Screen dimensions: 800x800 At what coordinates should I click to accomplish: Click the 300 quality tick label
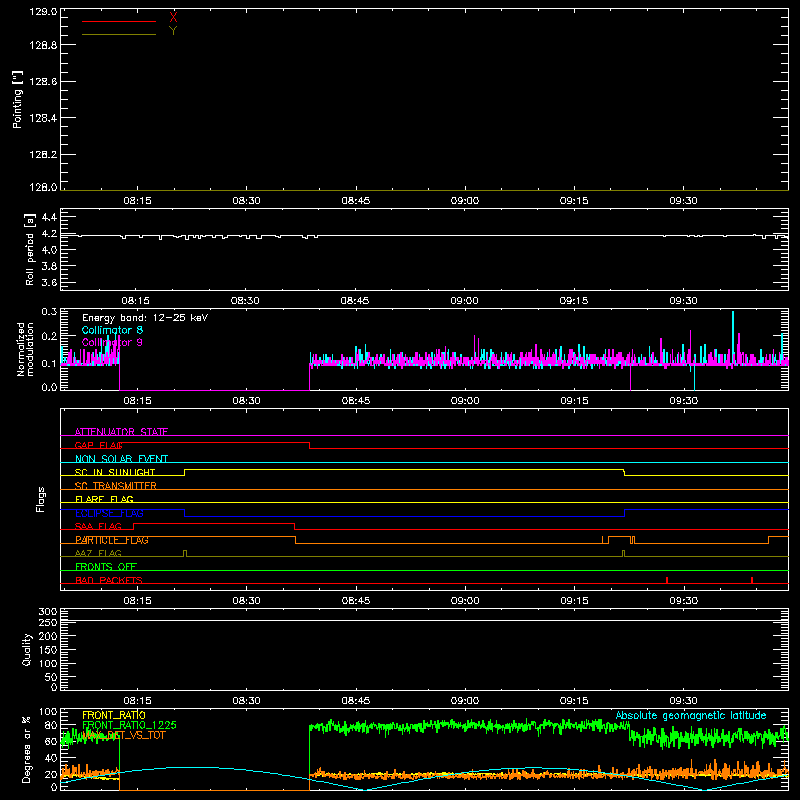[x=47, y=612]
